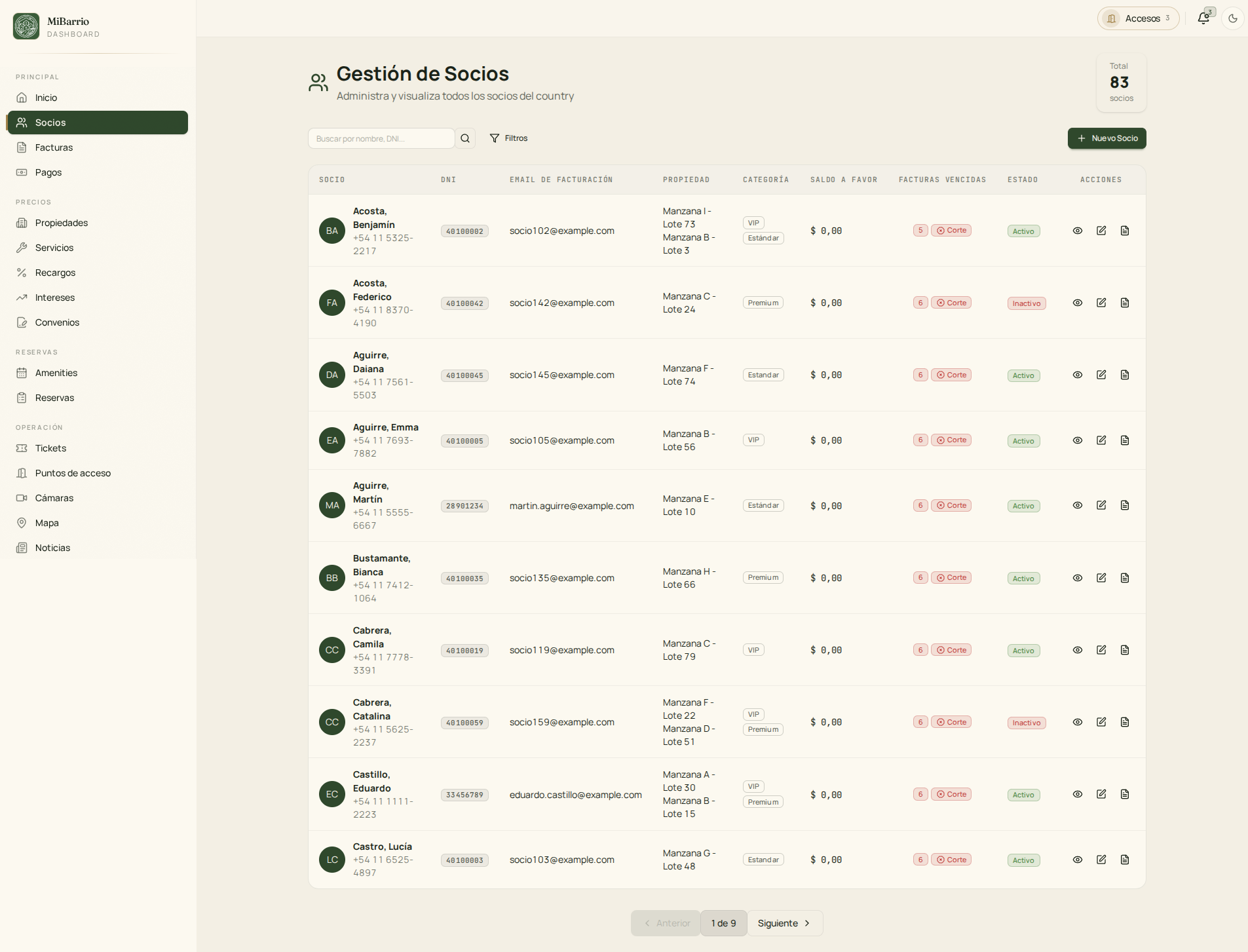Click the Corte badge for Acosta, Federico
Viewport: 1248px width, 952px height.
click(951, 303)
